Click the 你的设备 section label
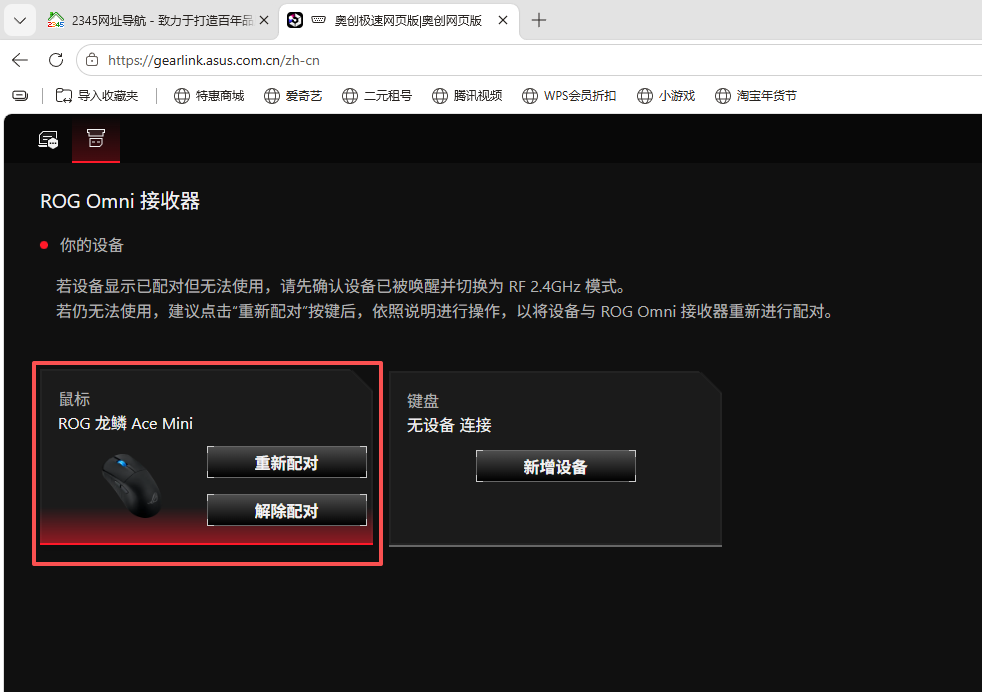 pos(92,245)
